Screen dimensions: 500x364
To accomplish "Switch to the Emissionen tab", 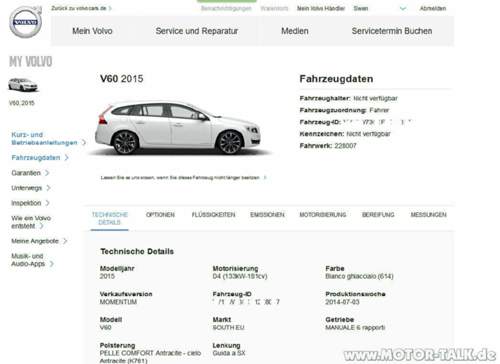I will [x=267, y=215].
